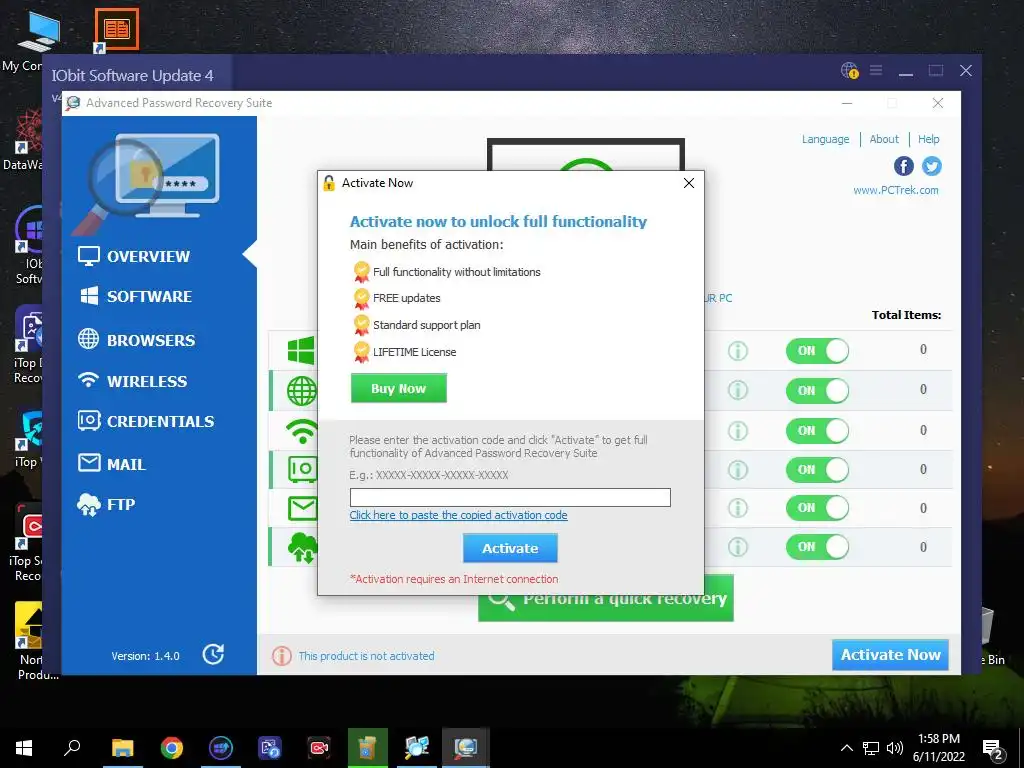Click the info icon in the browsers globe row
Image resolution: width=1024 pixels, height=768 pixels.
click(737, 391)
